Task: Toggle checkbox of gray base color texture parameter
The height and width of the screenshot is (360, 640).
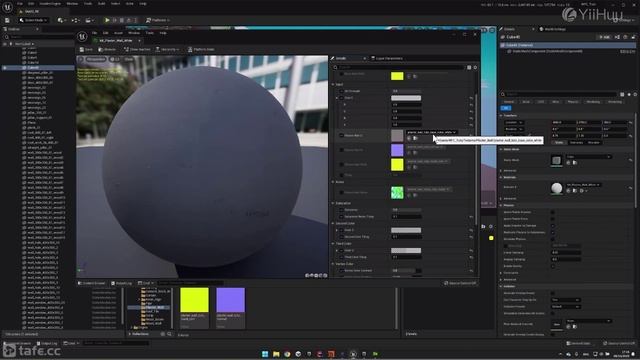Action: 341,135
